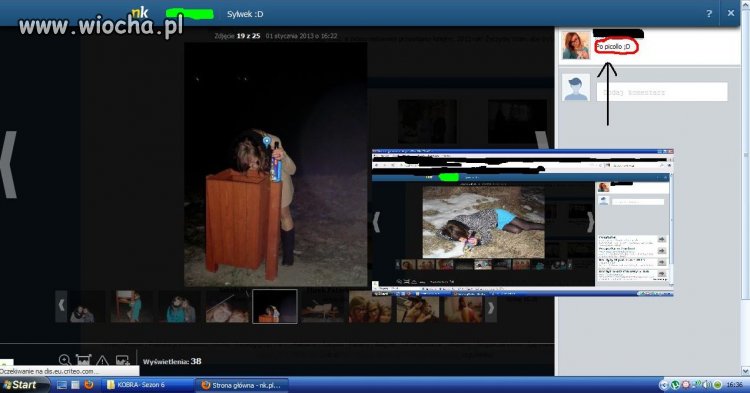Select the thumbnail of two people hugging
Viewport: 750px width, 393px height.
[x=85, y=307]
